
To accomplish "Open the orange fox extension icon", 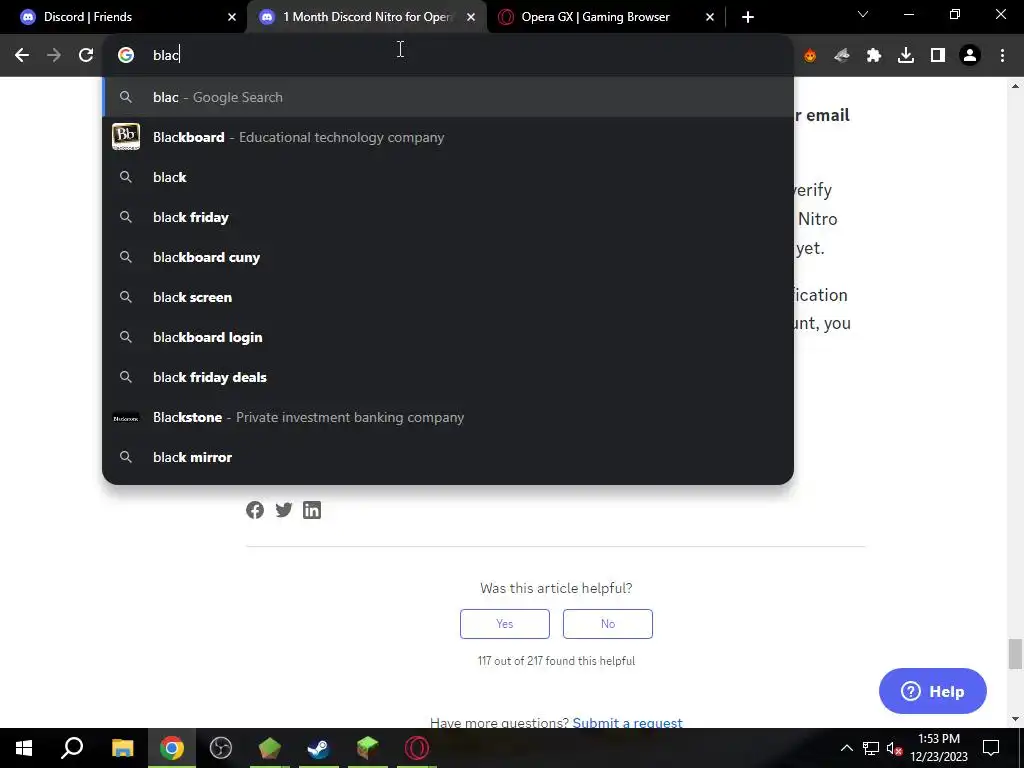I will (810, 56).
